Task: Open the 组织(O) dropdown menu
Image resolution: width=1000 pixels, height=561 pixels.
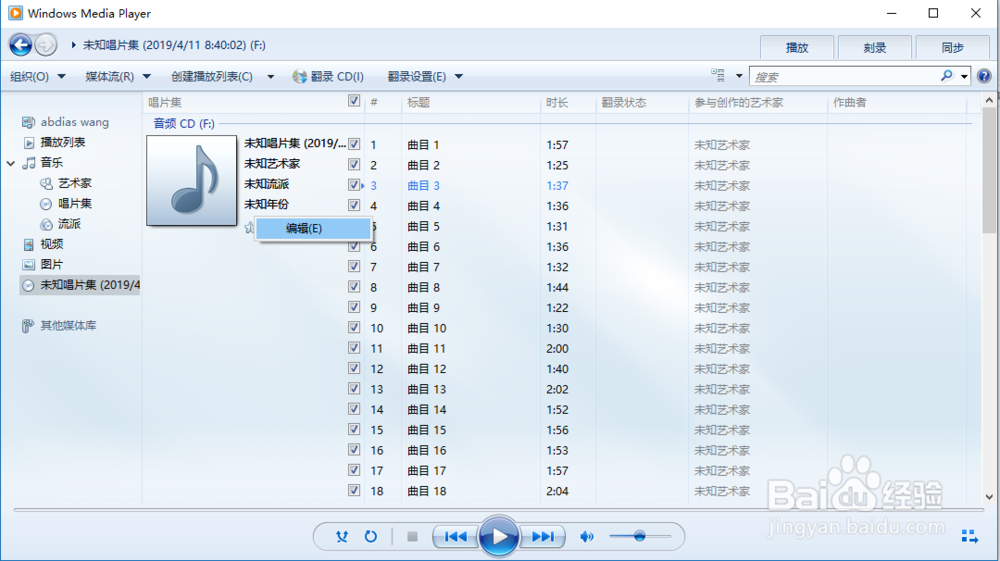Action: (x=38, y=76)
